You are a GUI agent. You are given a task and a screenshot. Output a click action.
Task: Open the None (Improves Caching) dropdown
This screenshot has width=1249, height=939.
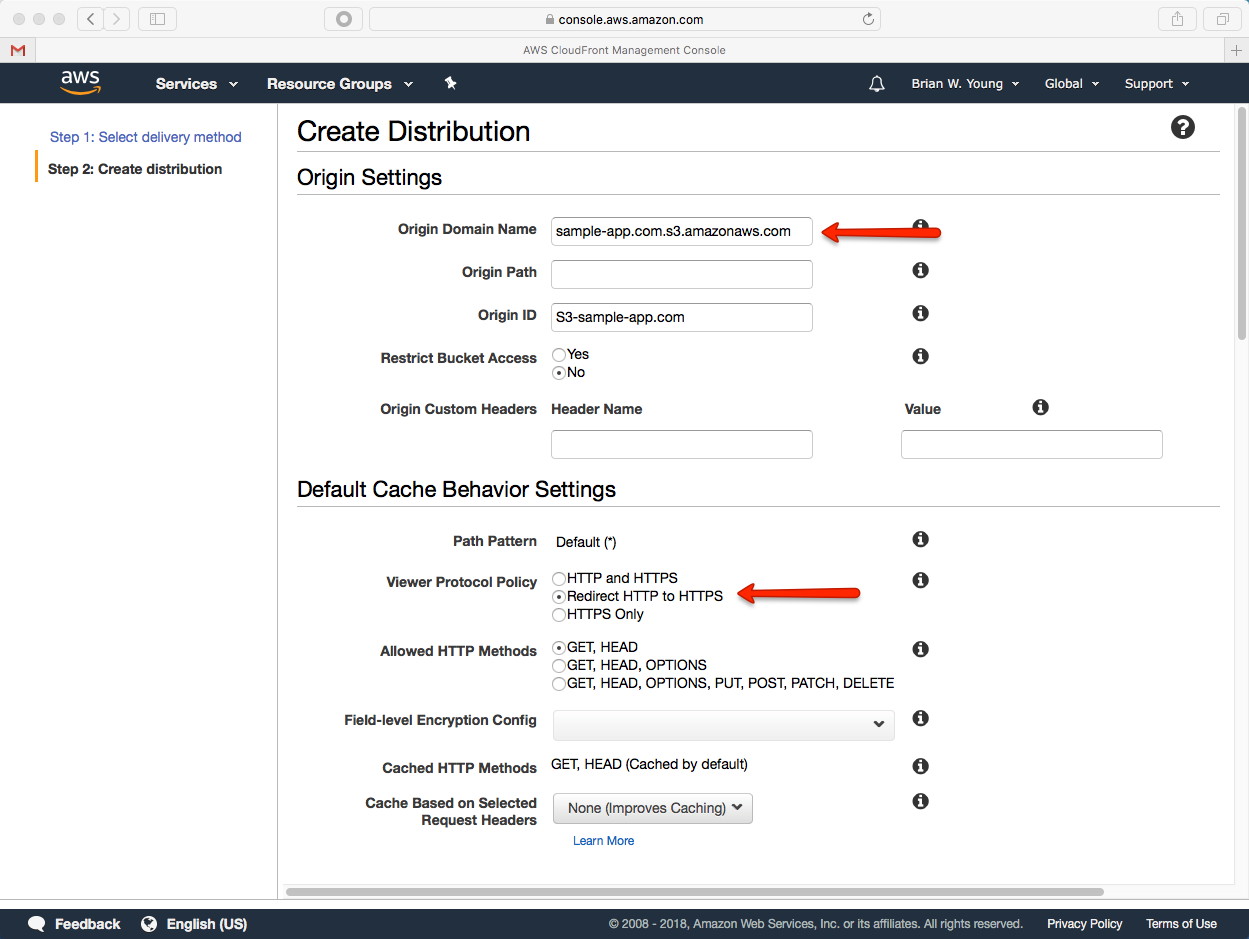[652, 809]
